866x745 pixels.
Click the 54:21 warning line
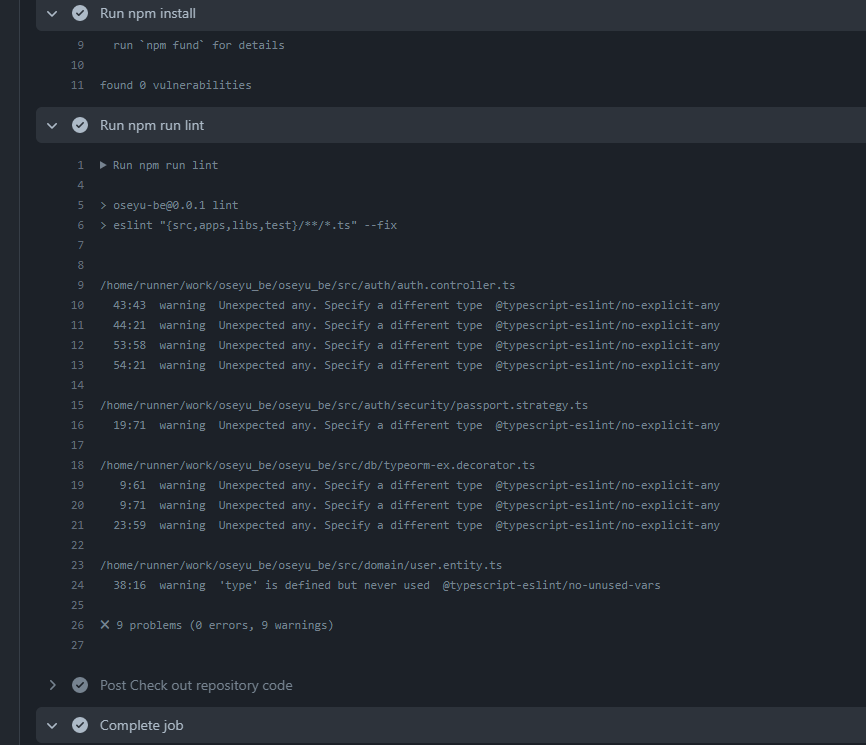416,365
